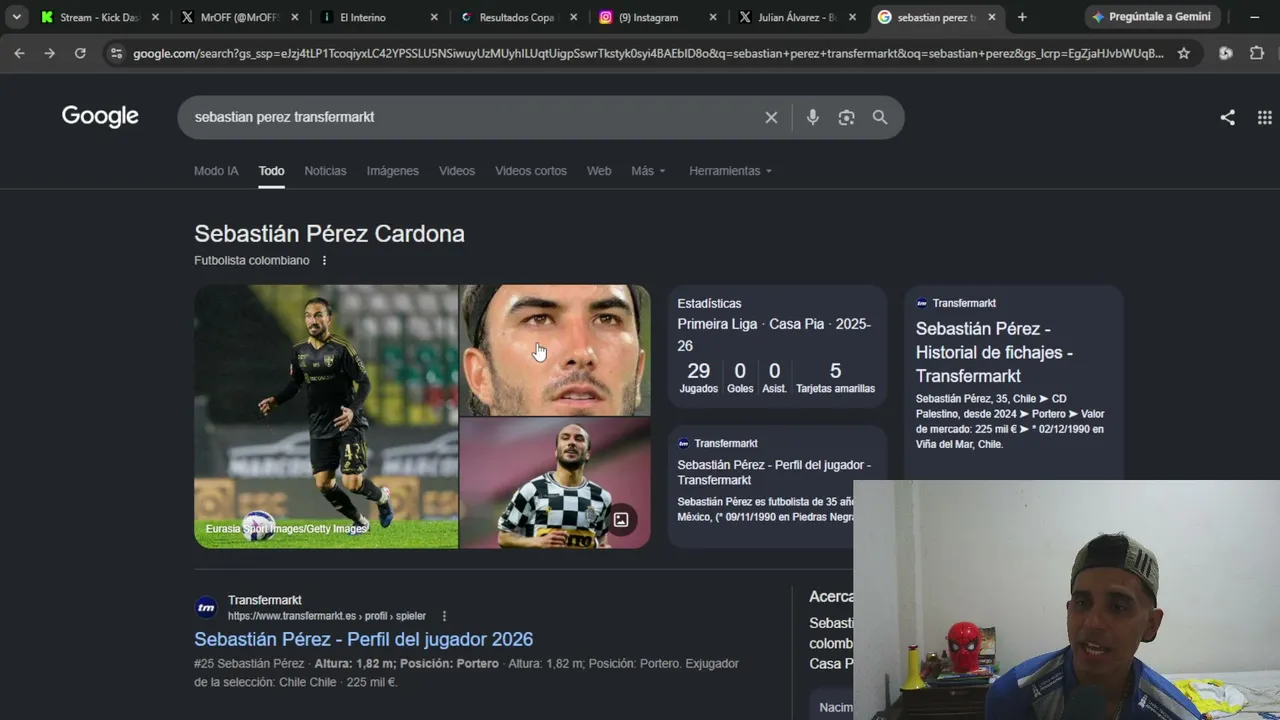Click the Eurasia Sport Images/Getty Images caption
The width and height of the screenshot is (1280, 720).
(x=287, y=529)
